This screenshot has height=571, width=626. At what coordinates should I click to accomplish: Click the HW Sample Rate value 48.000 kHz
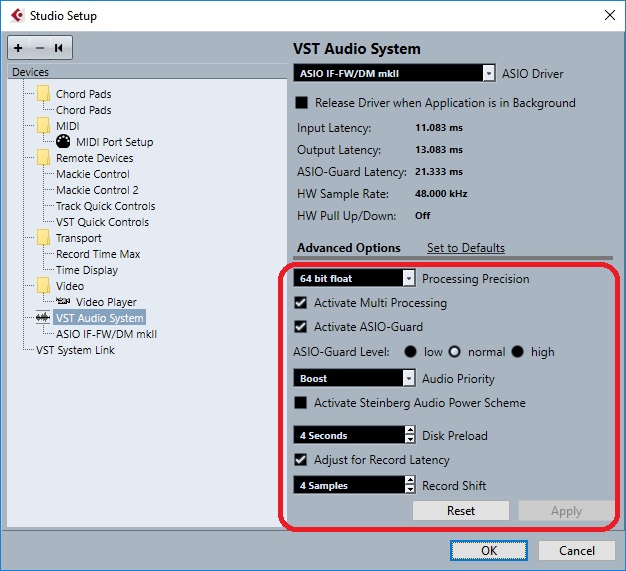[441, 194]
